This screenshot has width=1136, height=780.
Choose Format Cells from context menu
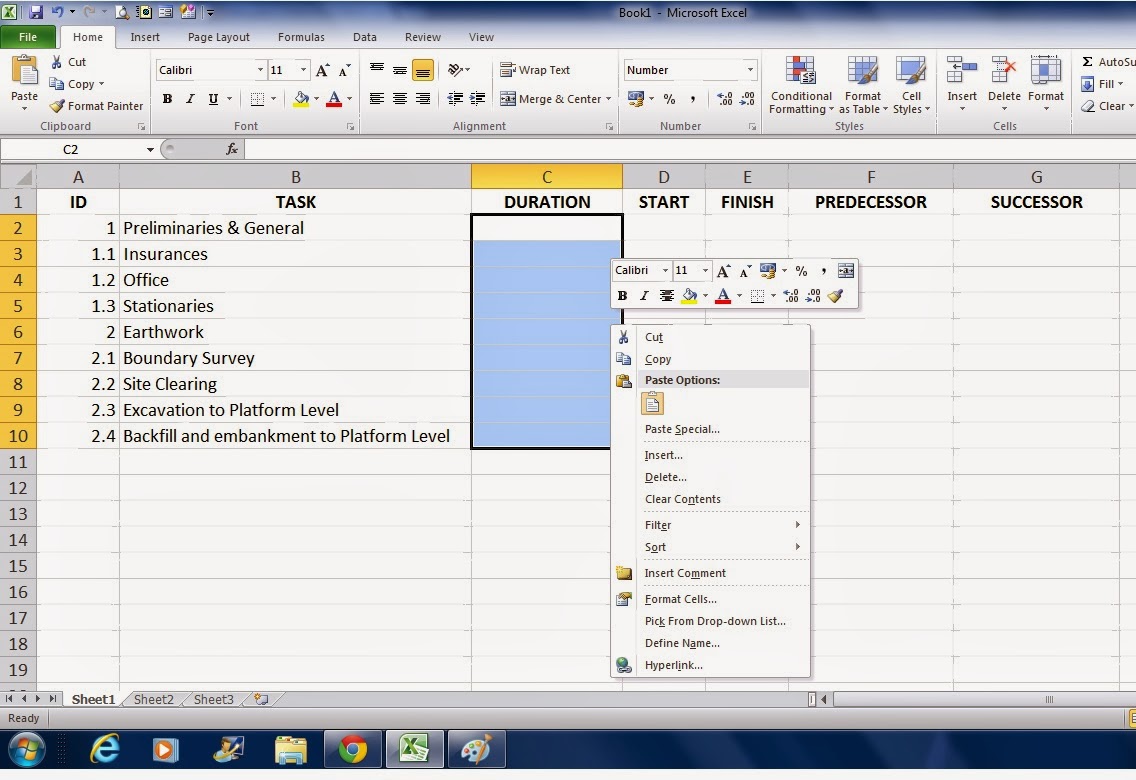click(x=681, y=599)
